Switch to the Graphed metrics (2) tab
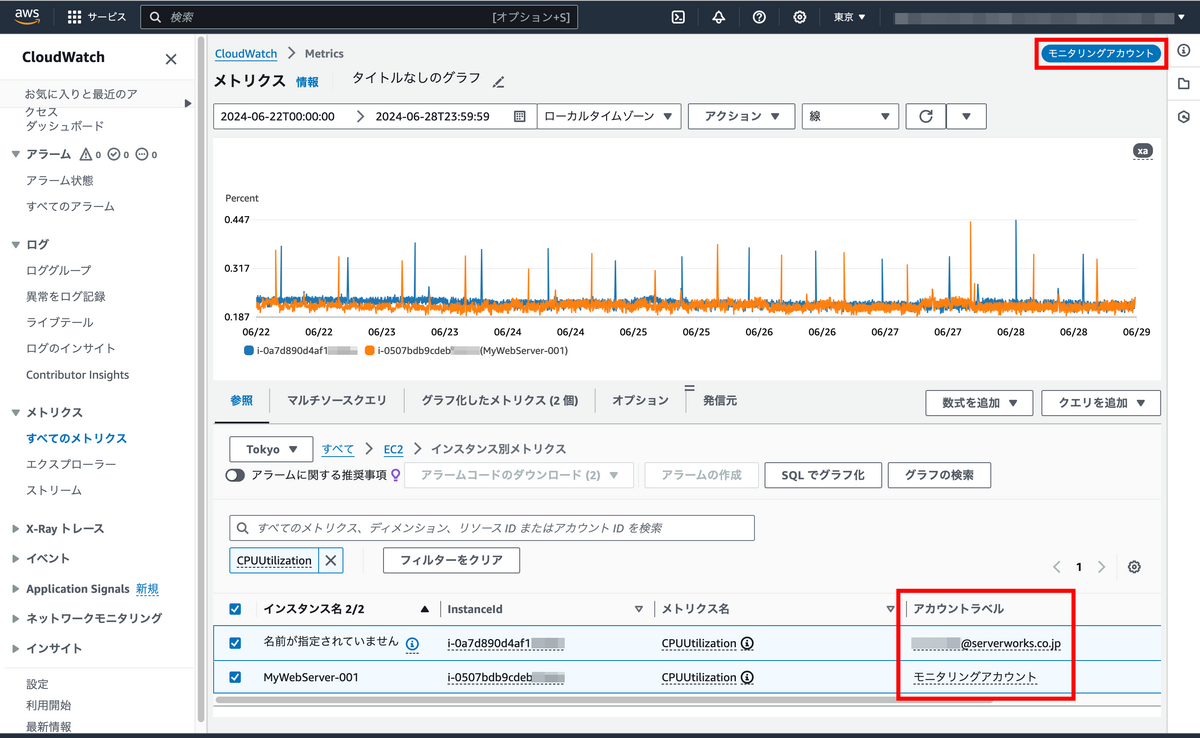This screenshot has height=738, width=1200. 500,400
